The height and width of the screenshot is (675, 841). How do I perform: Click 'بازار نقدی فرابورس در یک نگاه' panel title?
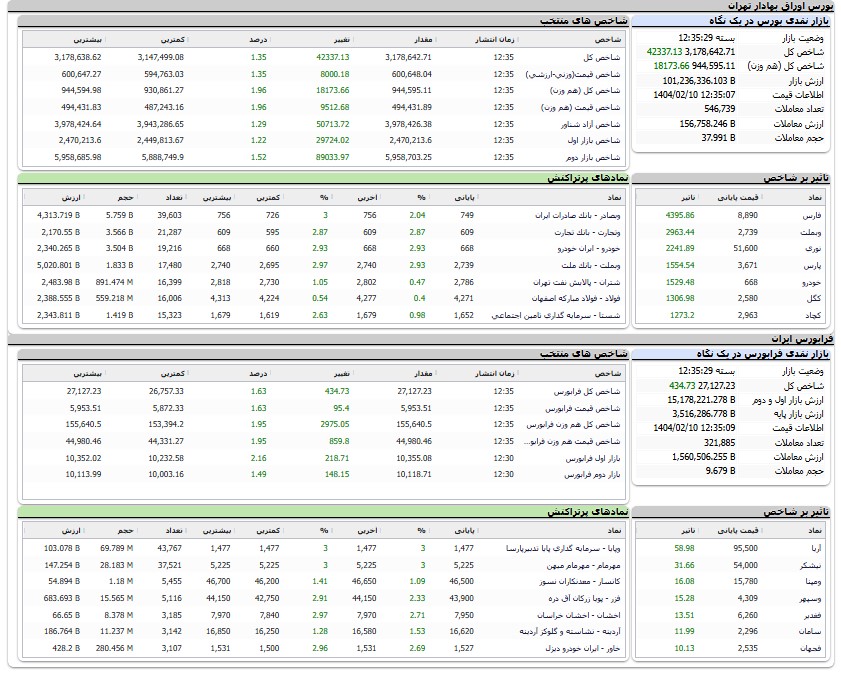[763, 354]
